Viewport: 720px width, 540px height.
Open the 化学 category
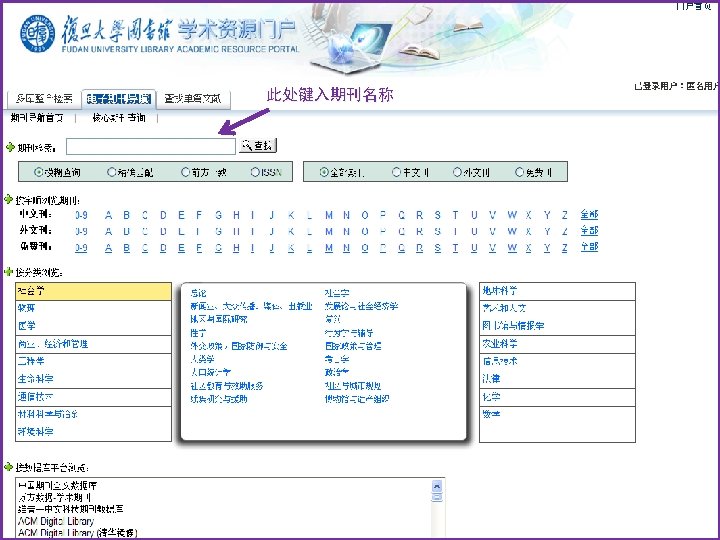tap(491, 397)
